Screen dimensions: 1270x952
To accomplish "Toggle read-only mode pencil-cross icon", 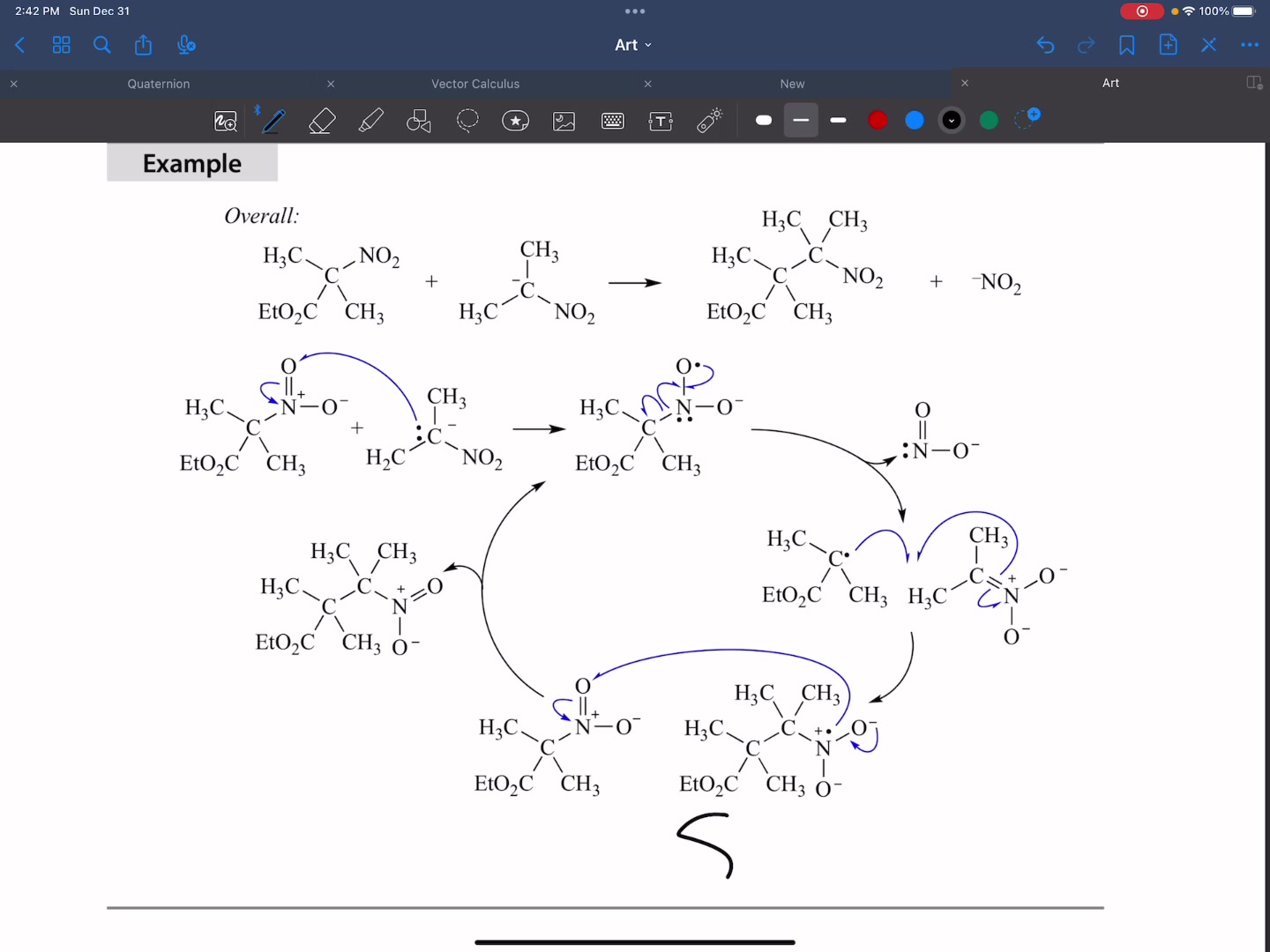I will tap(1208, 45).
